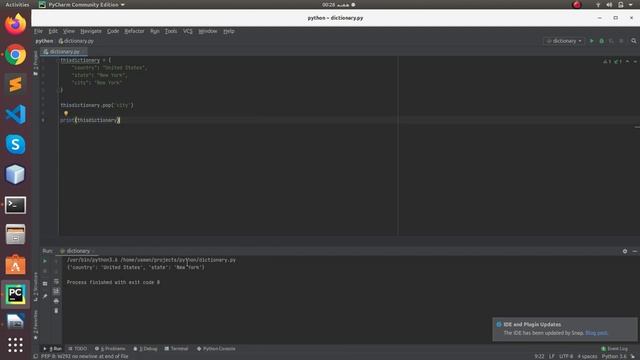Start debugging with the green bug icon
The height and width of the screenshot is (360, 640).
tap(601, 41)
